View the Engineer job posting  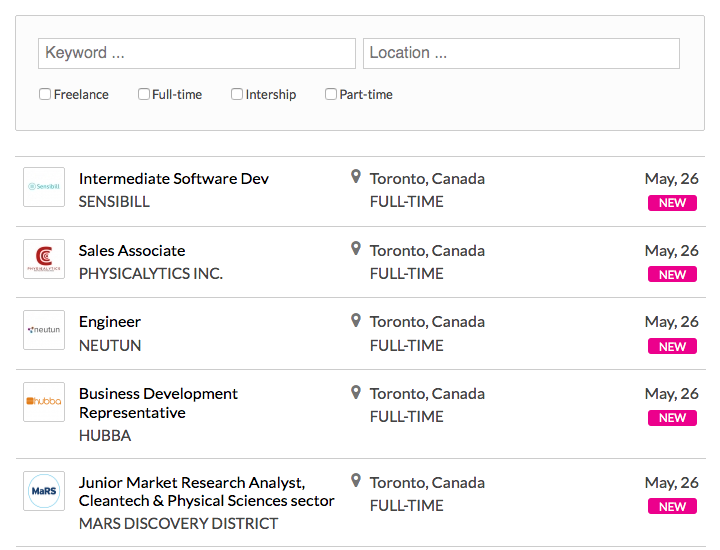(110, 322)
